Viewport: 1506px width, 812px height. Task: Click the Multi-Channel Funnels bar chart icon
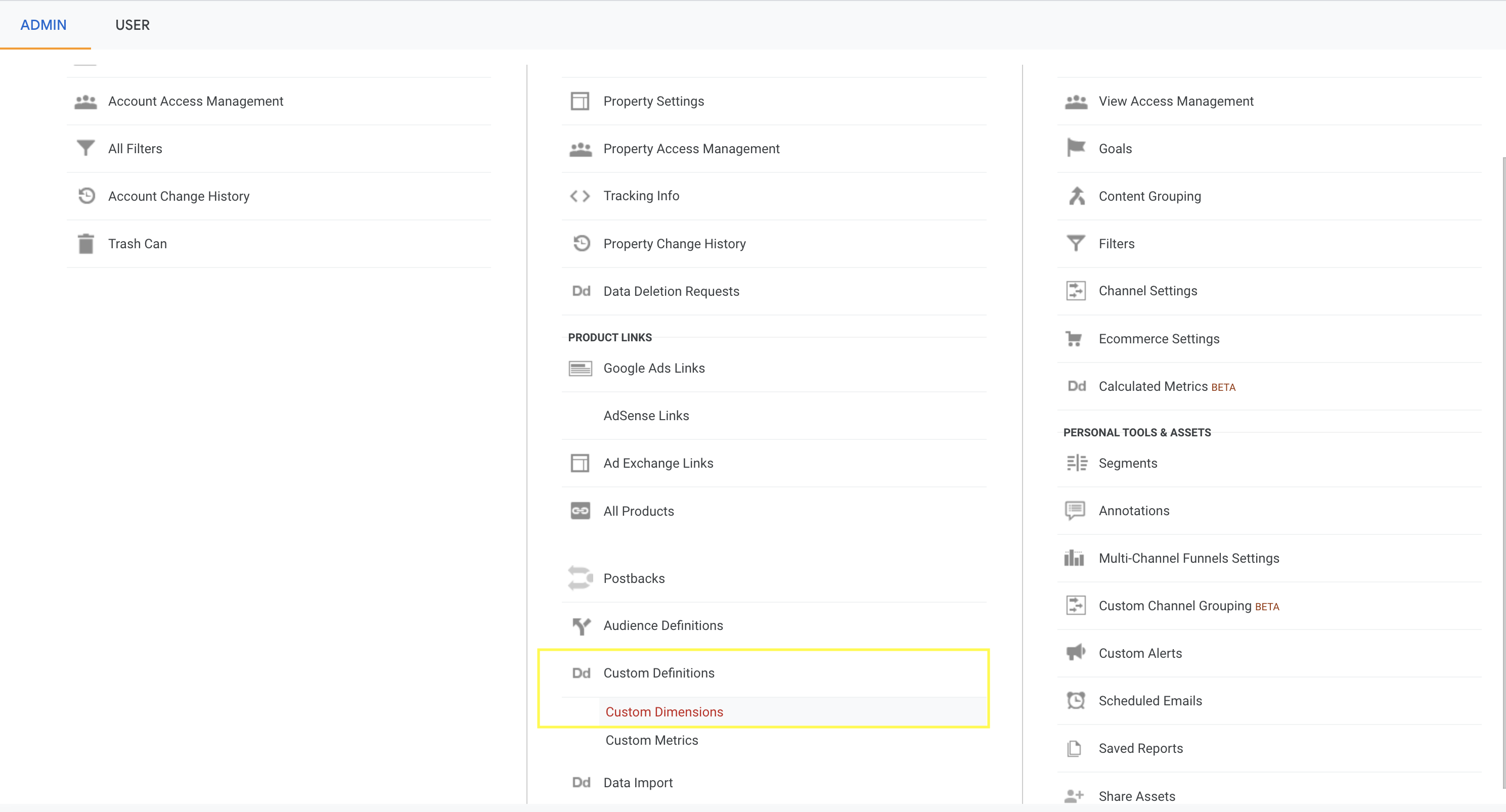pos(1074,558)
